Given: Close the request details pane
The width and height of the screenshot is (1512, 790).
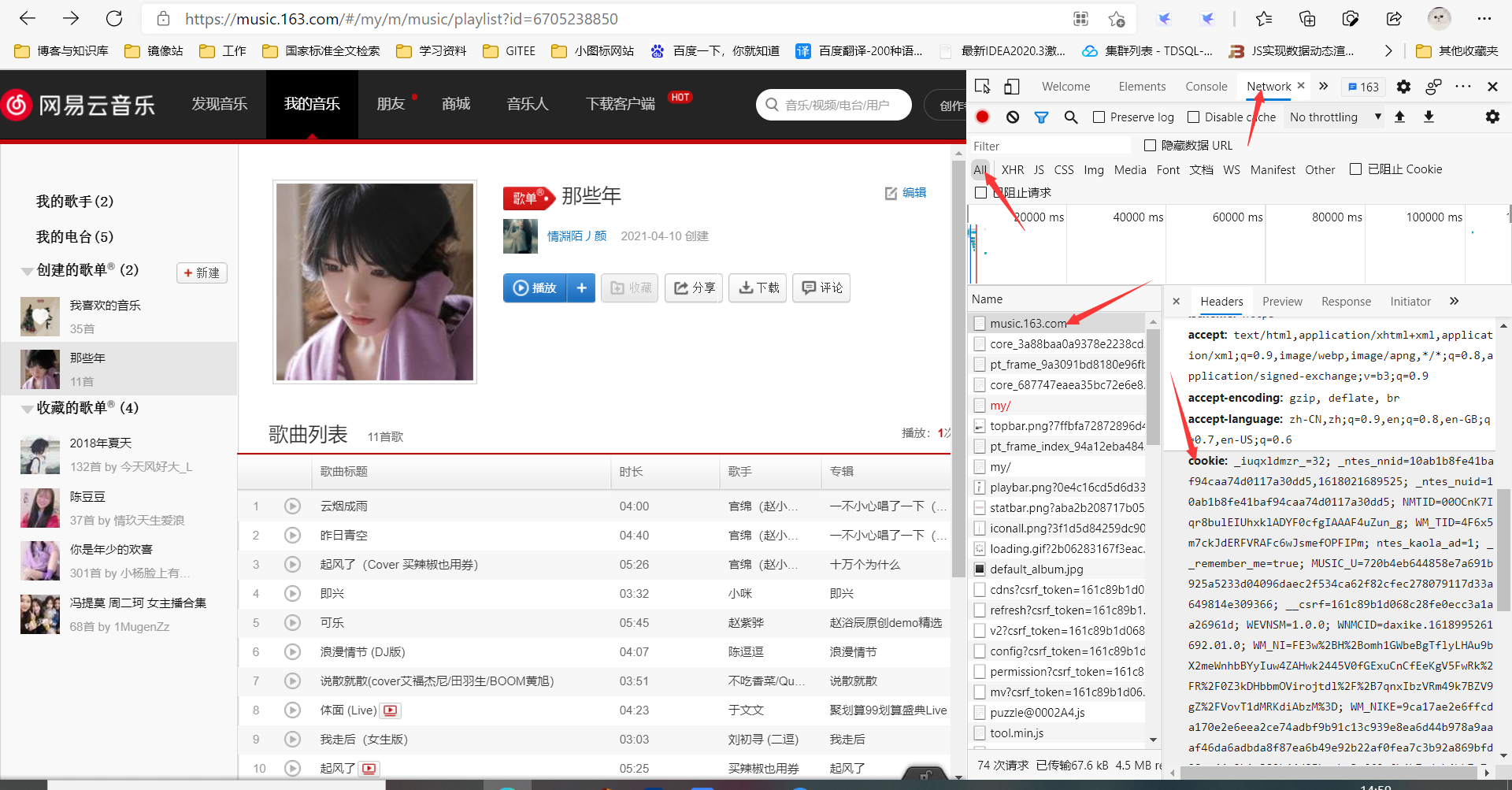Looking at the screenshot, I should pyautogui.click(x=1176, y=301).
